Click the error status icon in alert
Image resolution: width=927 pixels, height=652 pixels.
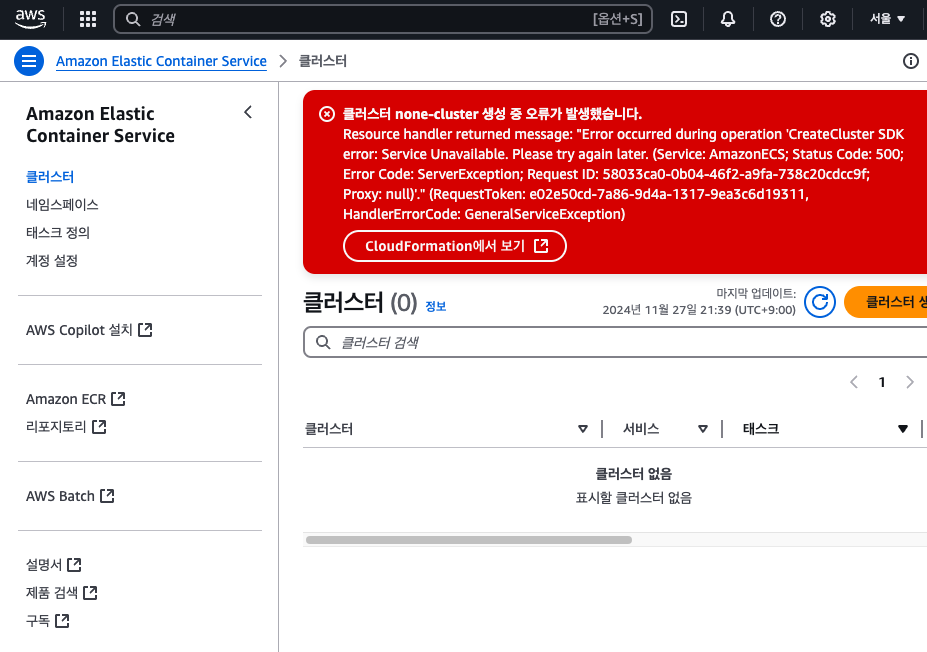[x=327, y=114]
